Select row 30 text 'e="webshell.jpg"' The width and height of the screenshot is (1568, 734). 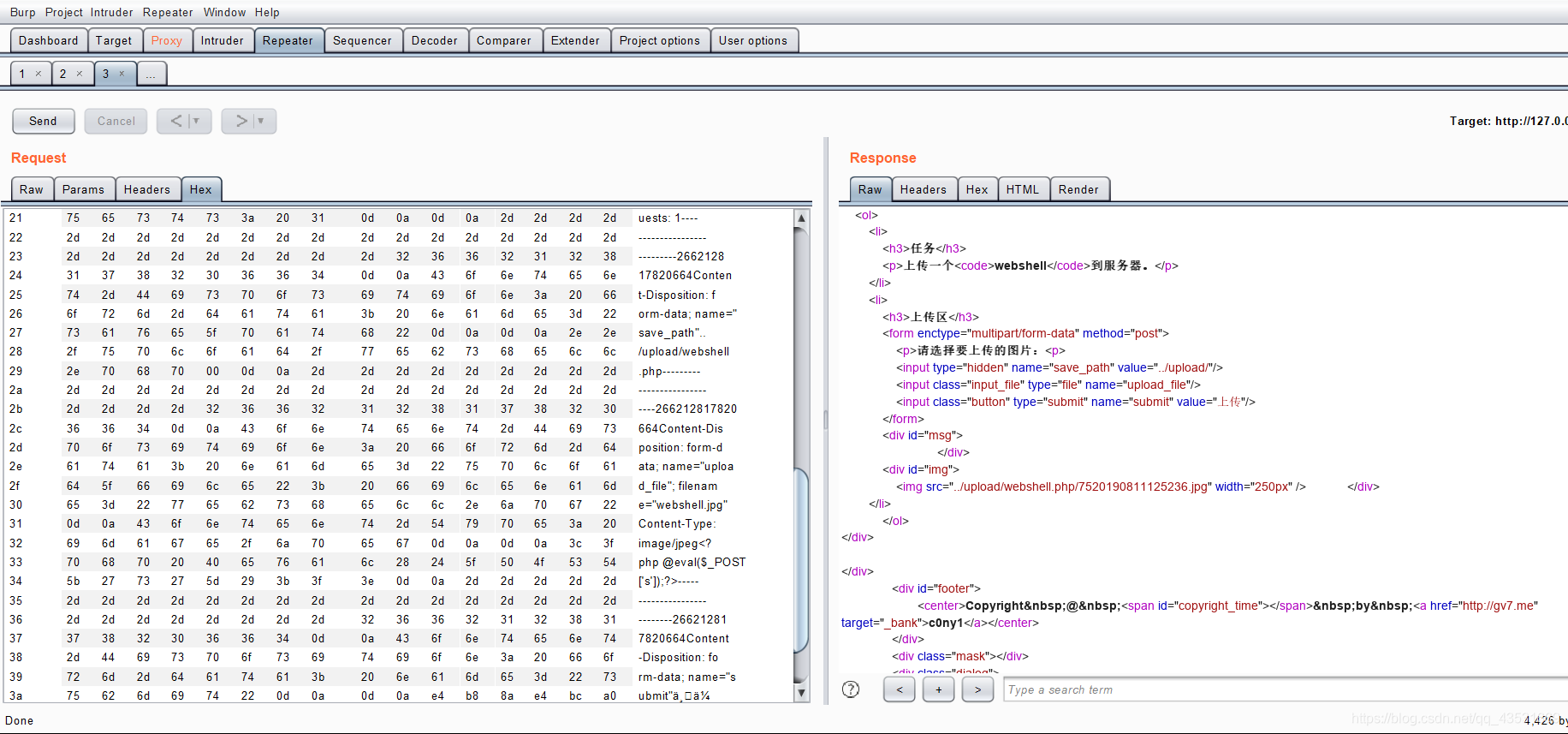point(682,504)
